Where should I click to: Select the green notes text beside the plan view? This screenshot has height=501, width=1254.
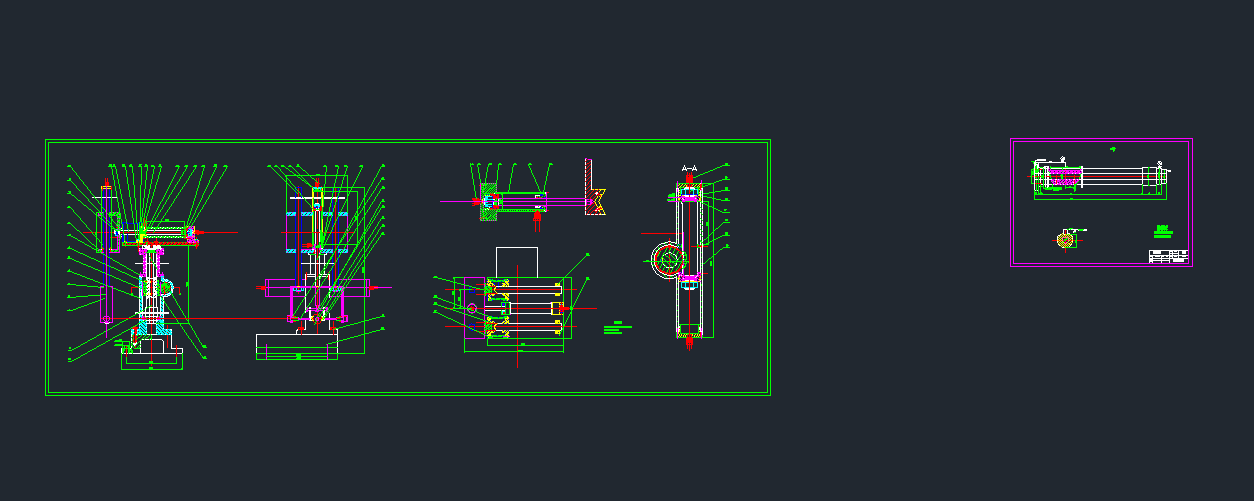pyautogui.click(x=620, y=326)
